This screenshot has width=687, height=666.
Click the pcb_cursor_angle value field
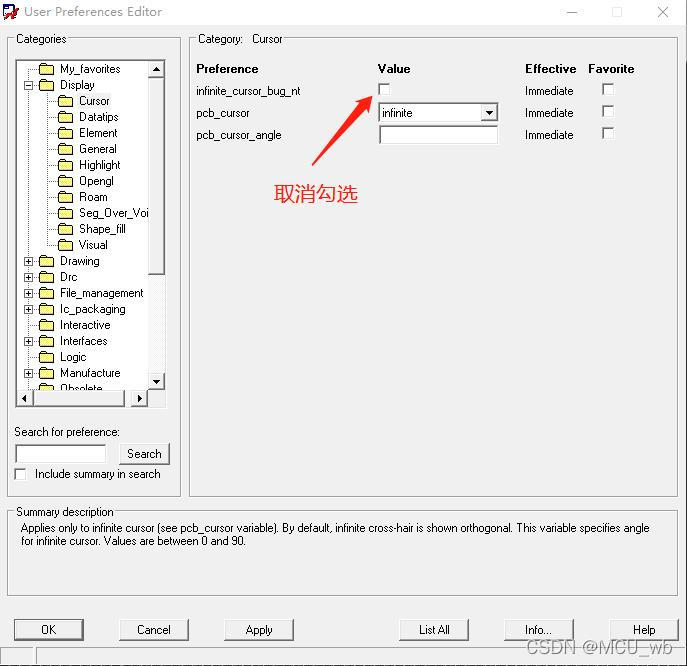click(438, 135)
